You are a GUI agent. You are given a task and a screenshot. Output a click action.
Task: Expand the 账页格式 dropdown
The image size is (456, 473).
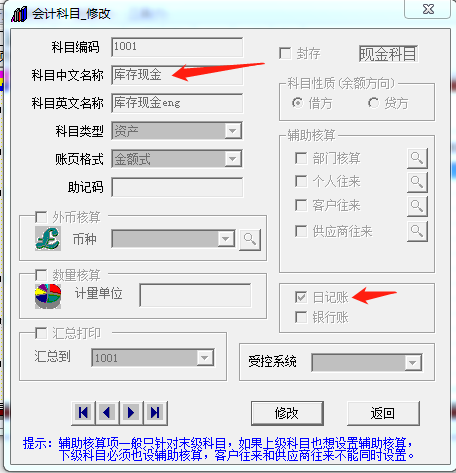(x=233, y=159)
